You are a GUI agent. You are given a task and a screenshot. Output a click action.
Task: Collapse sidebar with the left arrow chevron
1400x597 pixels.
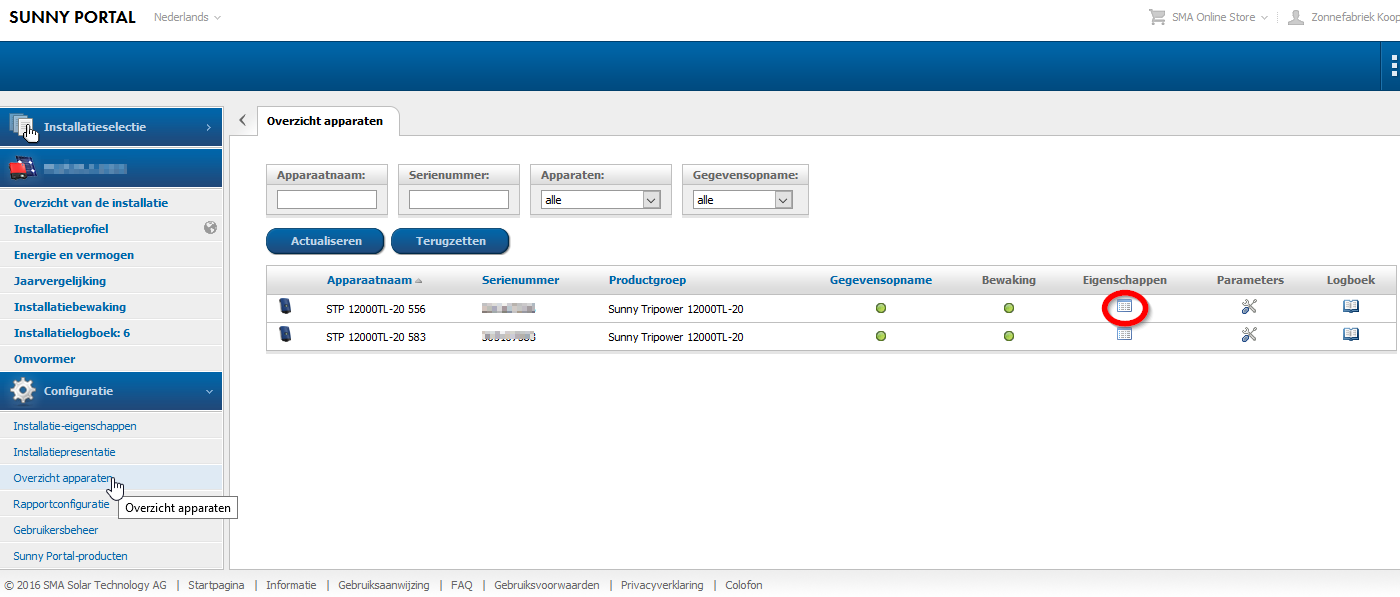(242, 120)
